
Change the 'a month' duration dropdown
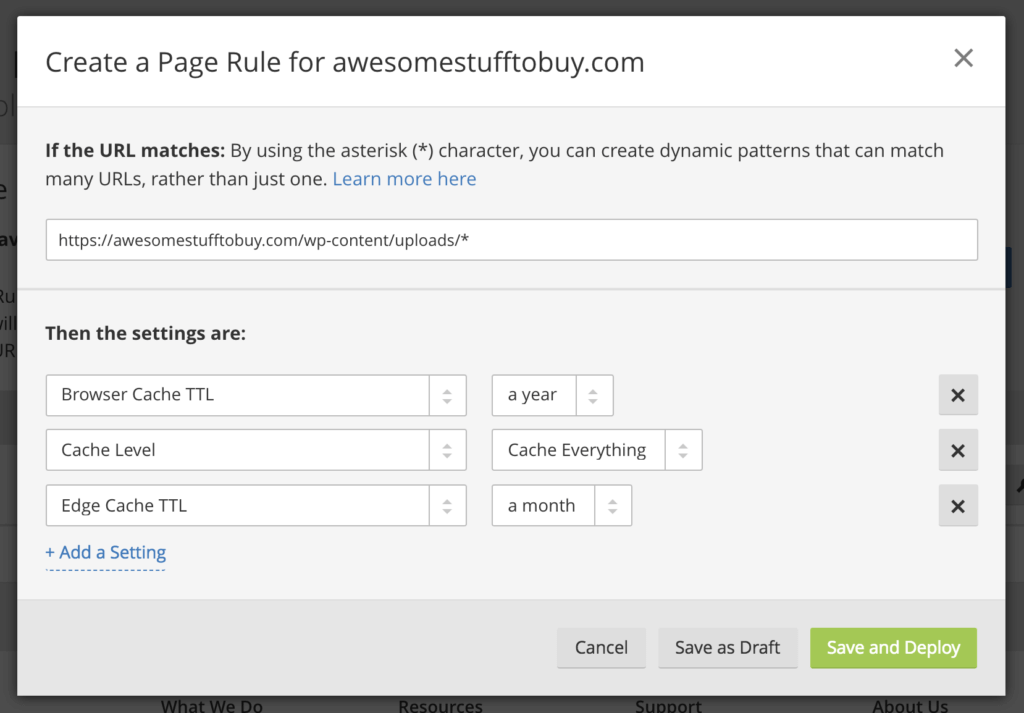561,506
